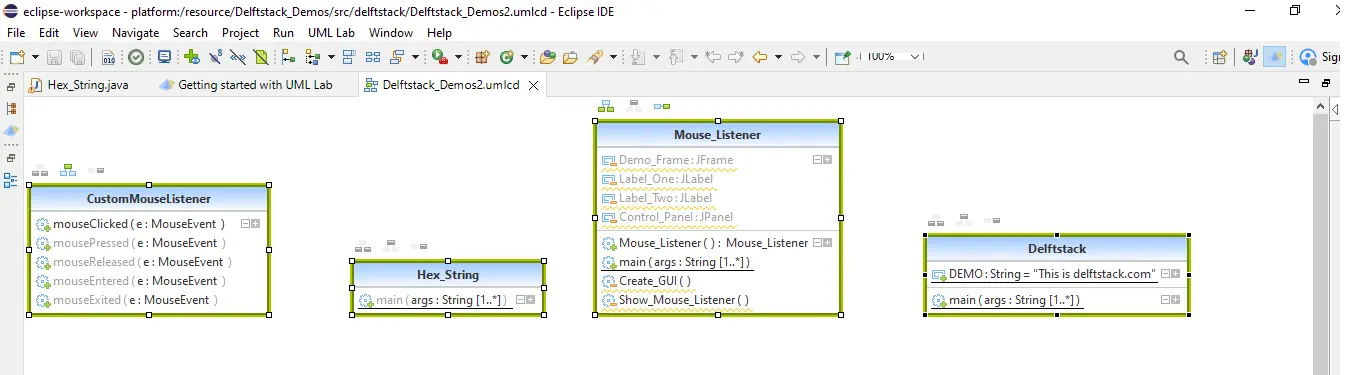The width and height of the screenshot is (1362, 375).
Task: Click the green hierarchy icon above Mouse_Listener
Action: [606, 105]
